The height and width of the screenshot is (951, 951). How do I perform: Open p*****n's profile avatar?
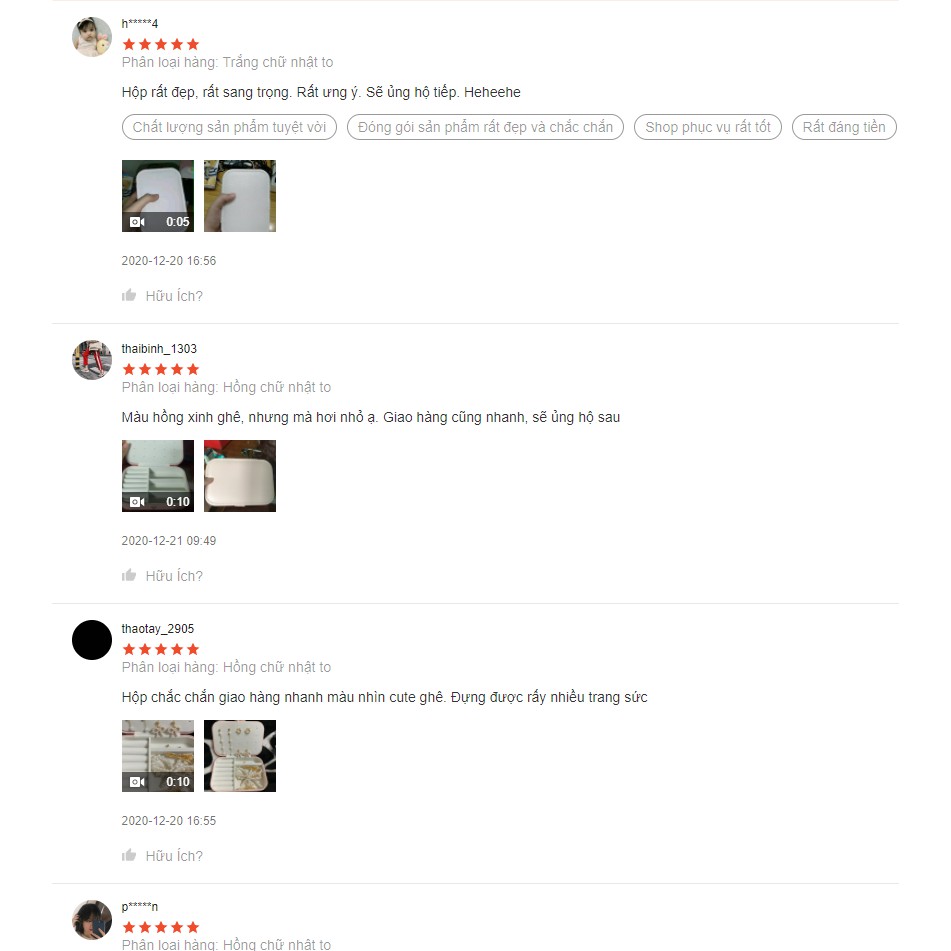tap(92, 919)
